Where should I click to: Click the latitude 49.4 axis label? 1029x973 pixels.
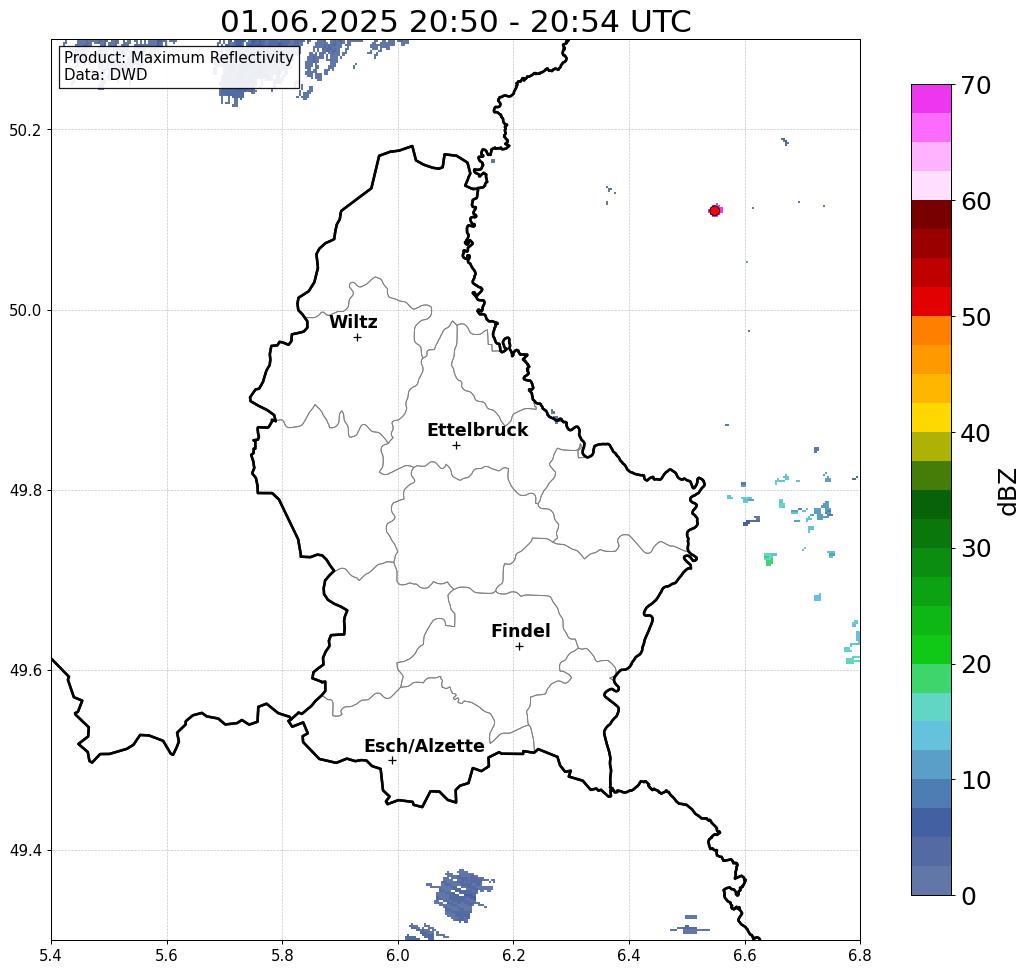[x=25, y=851]
